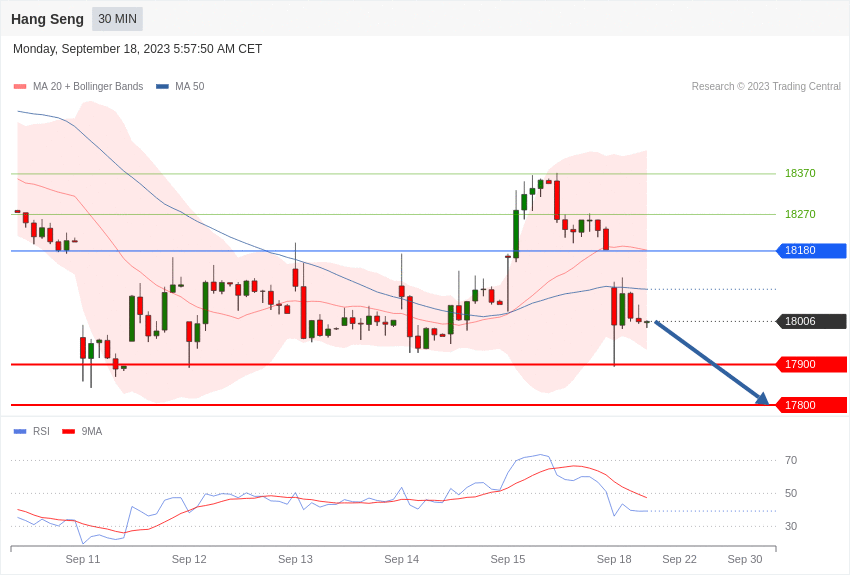
Task: Click the Sep 30 date axis label
Action: [745, 559]
